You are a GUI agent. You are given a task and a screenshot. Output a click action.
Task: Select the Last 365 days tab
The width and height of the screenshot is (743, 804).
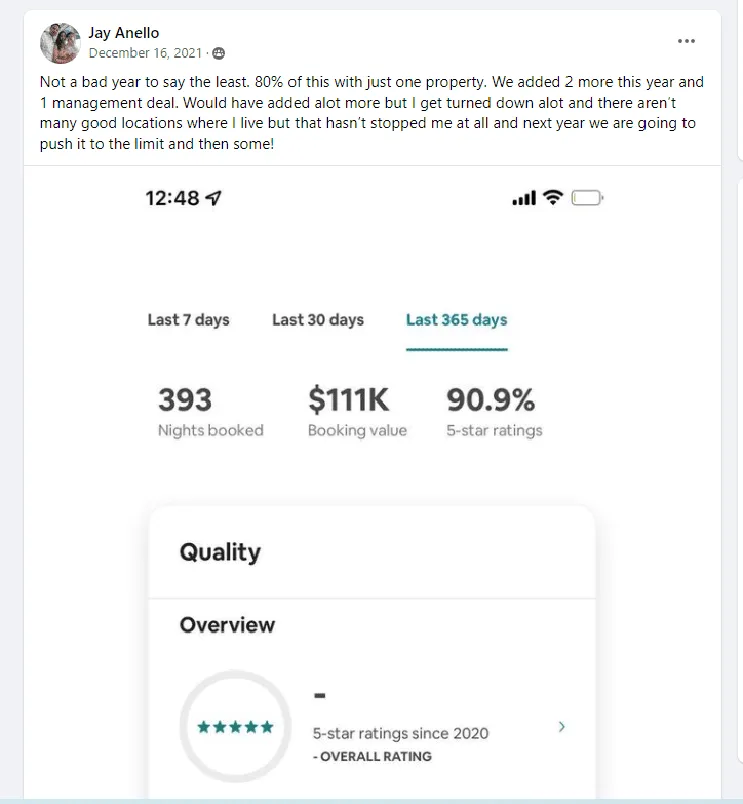point(456,320)
